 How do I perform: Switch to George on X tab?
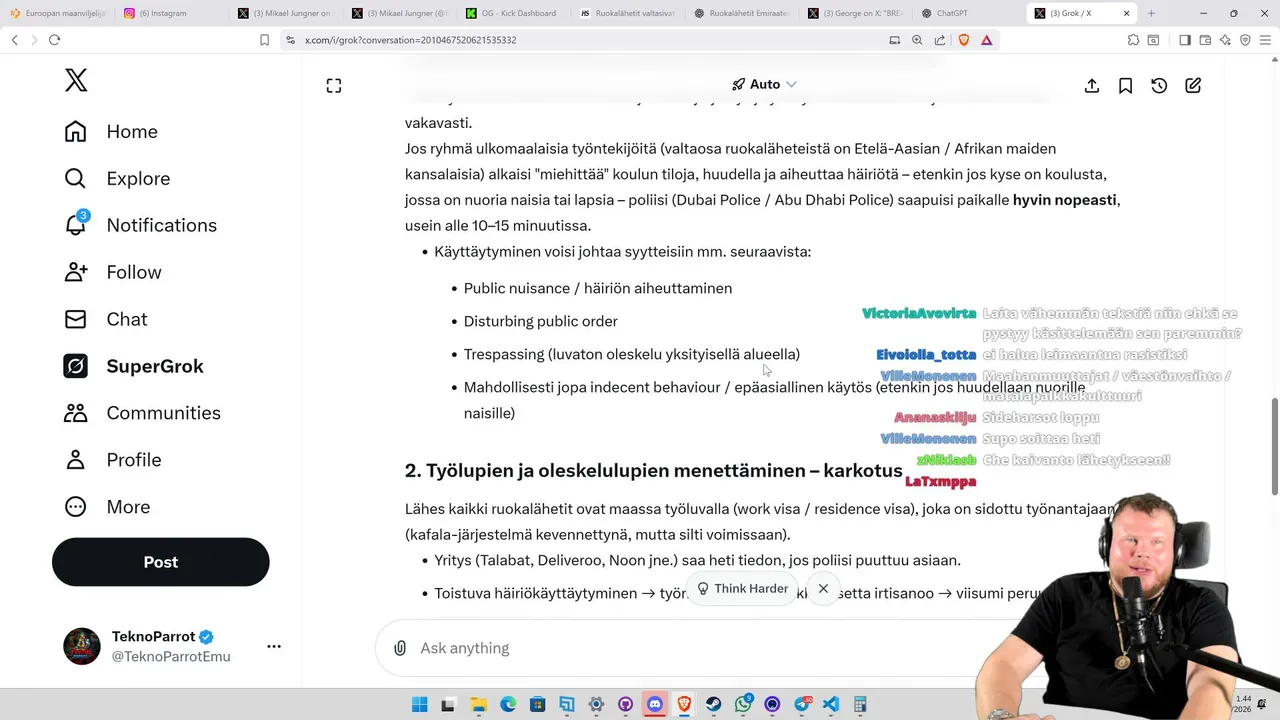click(x=857, y=14)
